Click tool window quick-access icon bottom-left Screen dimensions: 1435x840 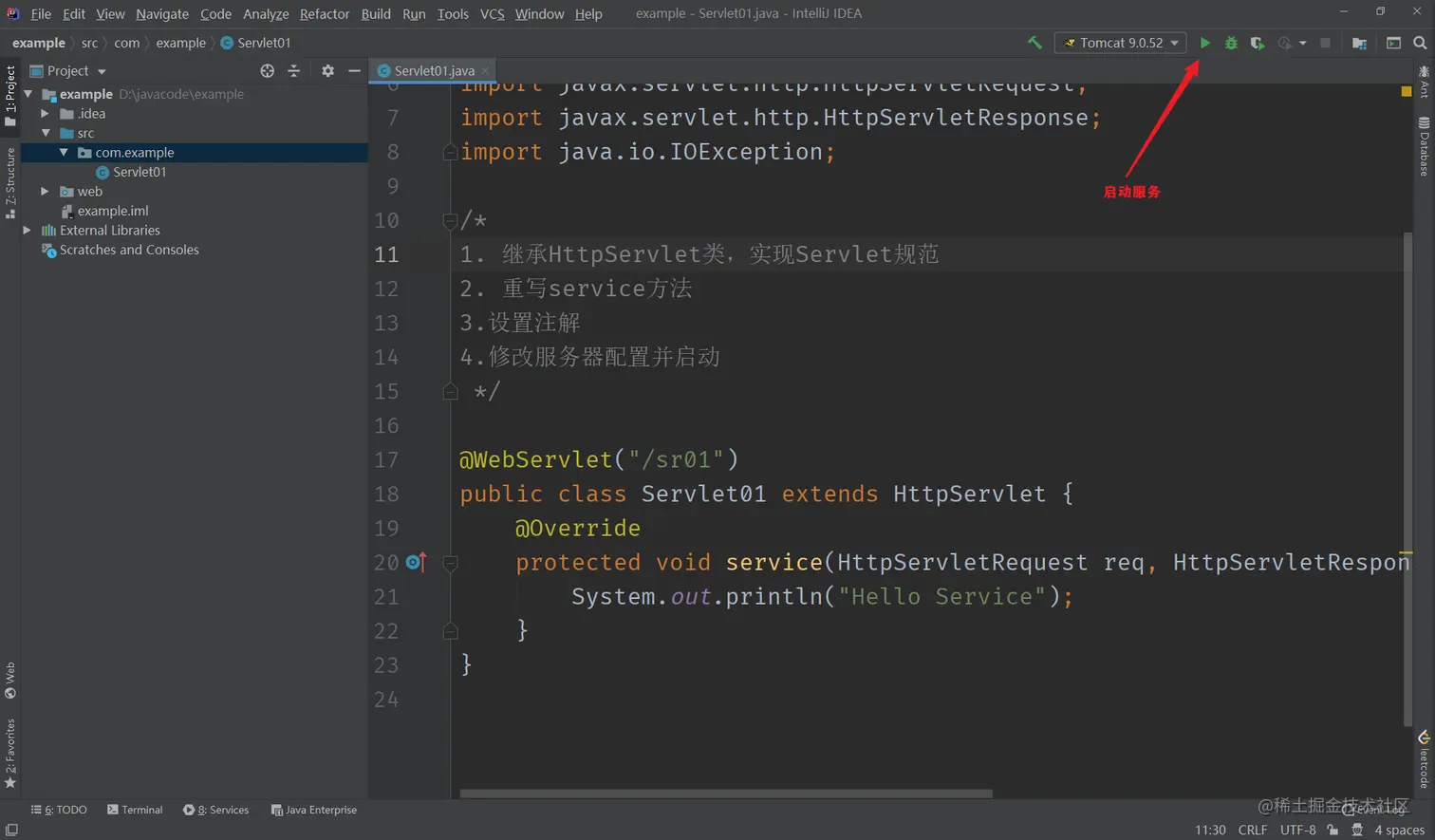tap(11, 830)
